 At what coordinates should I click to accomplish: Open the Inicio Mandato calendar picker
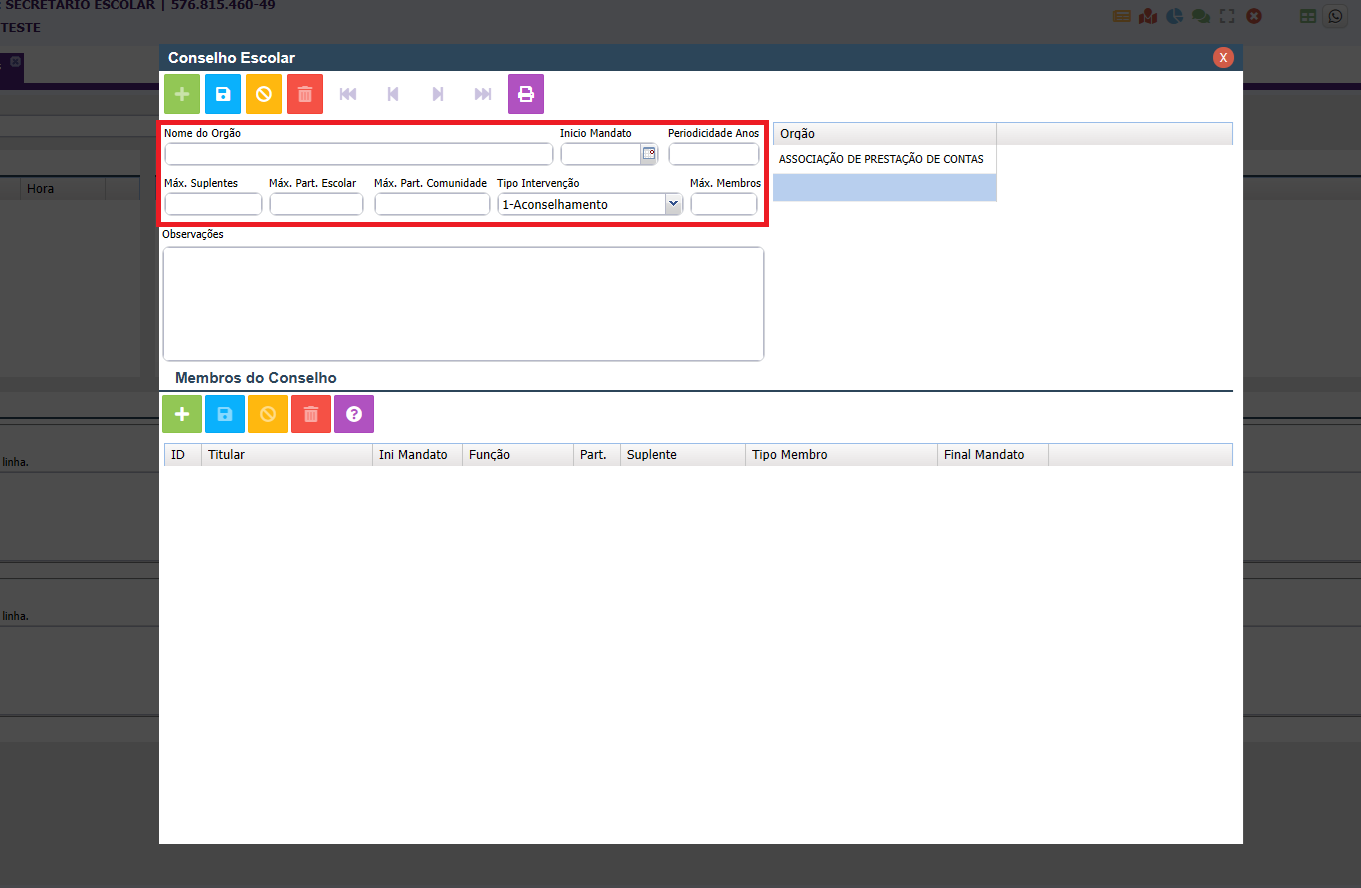pyautogui.click(x=649, y=154)
